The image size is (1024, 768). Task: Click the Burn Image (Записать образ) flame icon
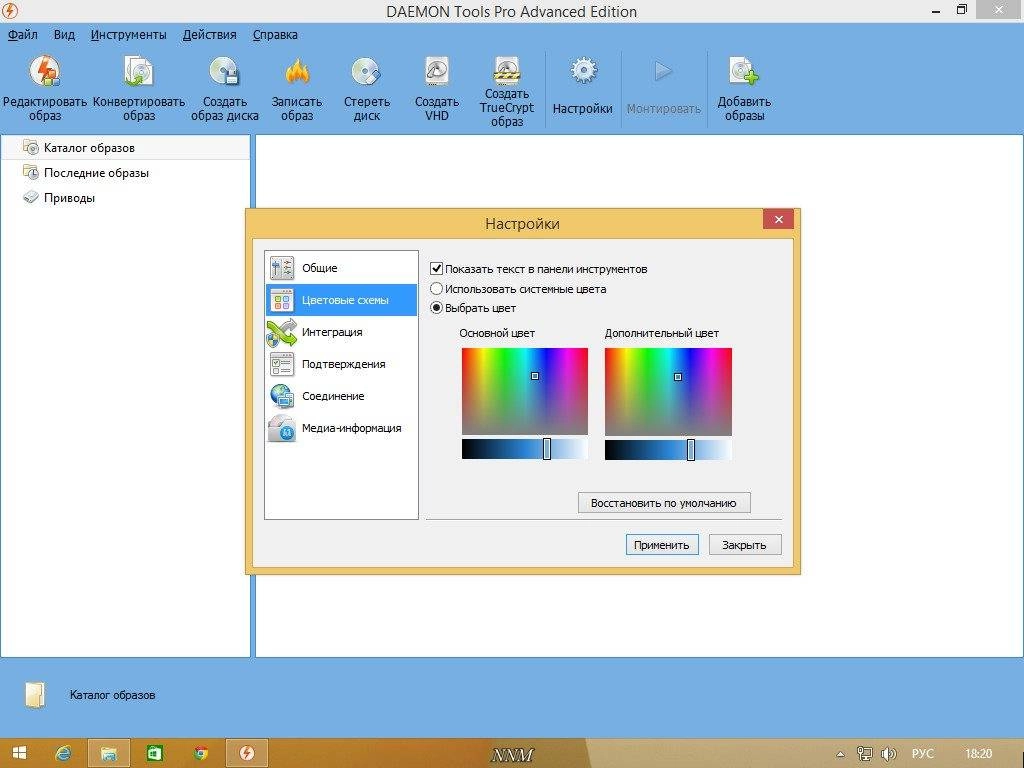[x=296, y=71]
